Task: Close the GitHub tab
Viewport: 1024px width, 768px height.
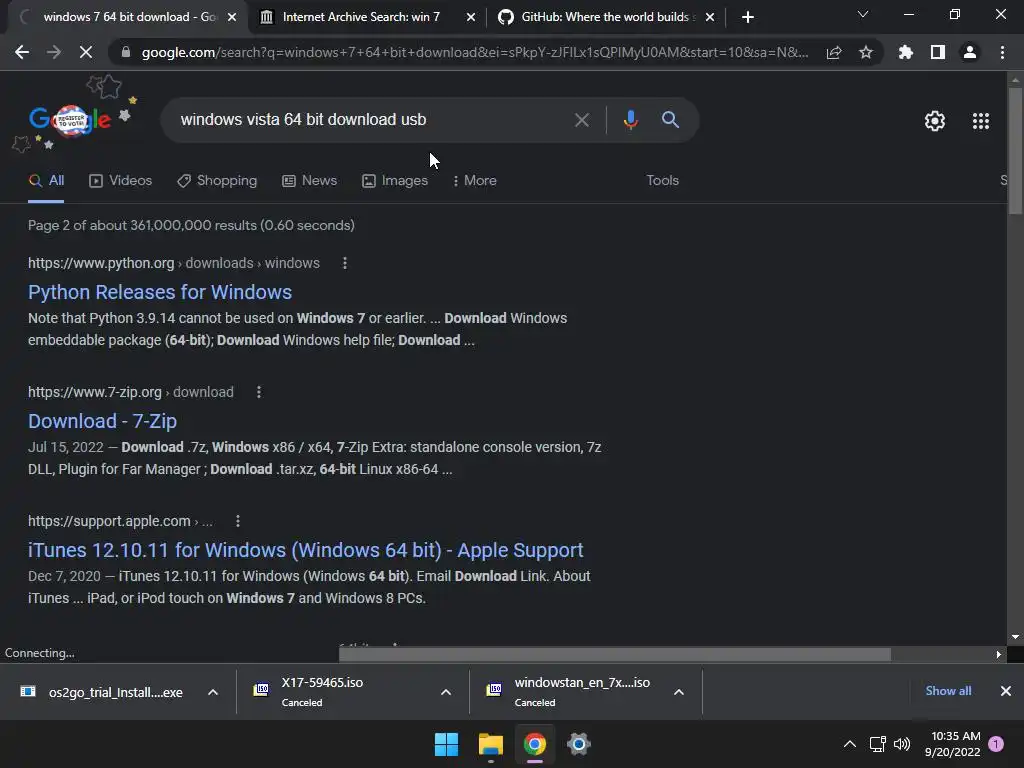Action: (x=710, y=17)
